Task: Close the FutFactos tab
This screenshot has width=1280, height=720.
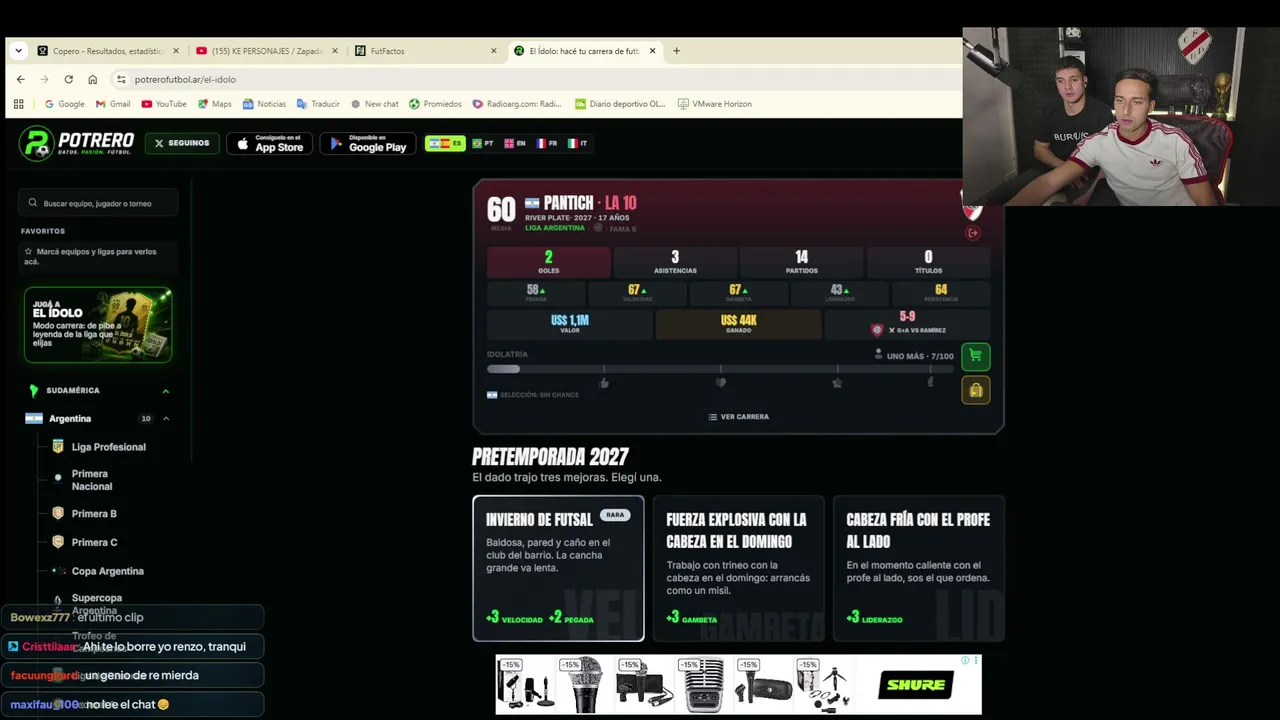Action: click(x=493, y=51)
